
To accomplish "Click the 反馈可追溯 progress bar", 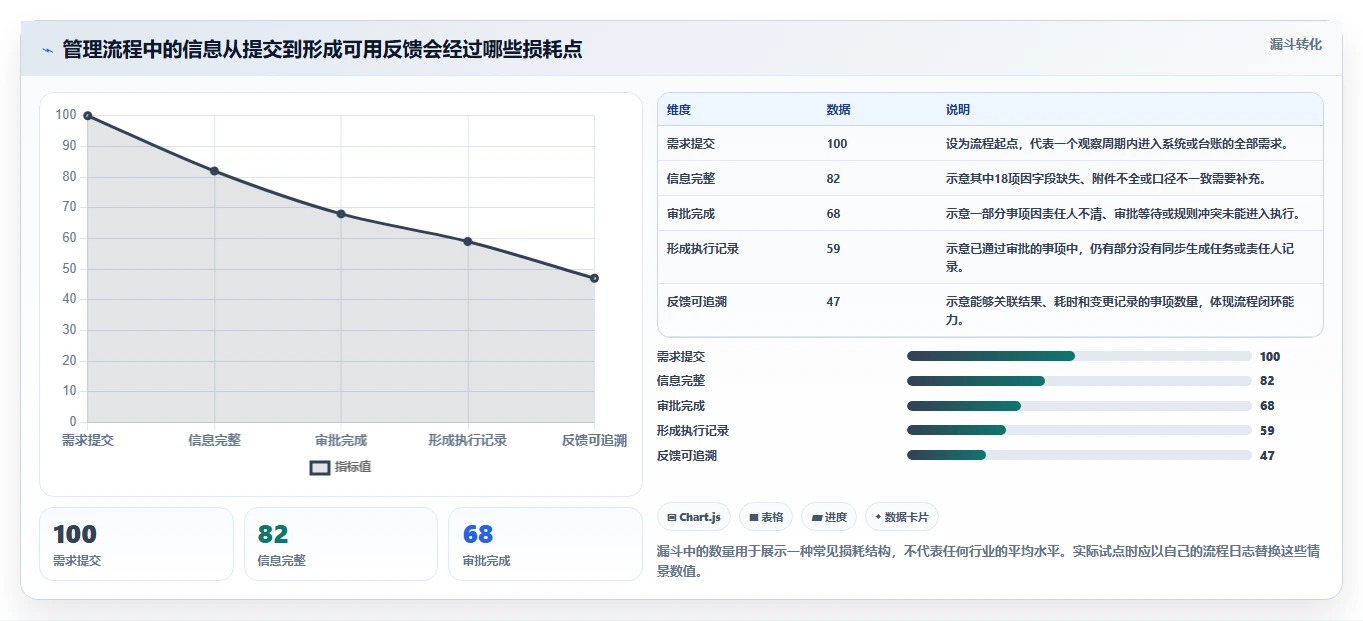I will [1079, 455].
